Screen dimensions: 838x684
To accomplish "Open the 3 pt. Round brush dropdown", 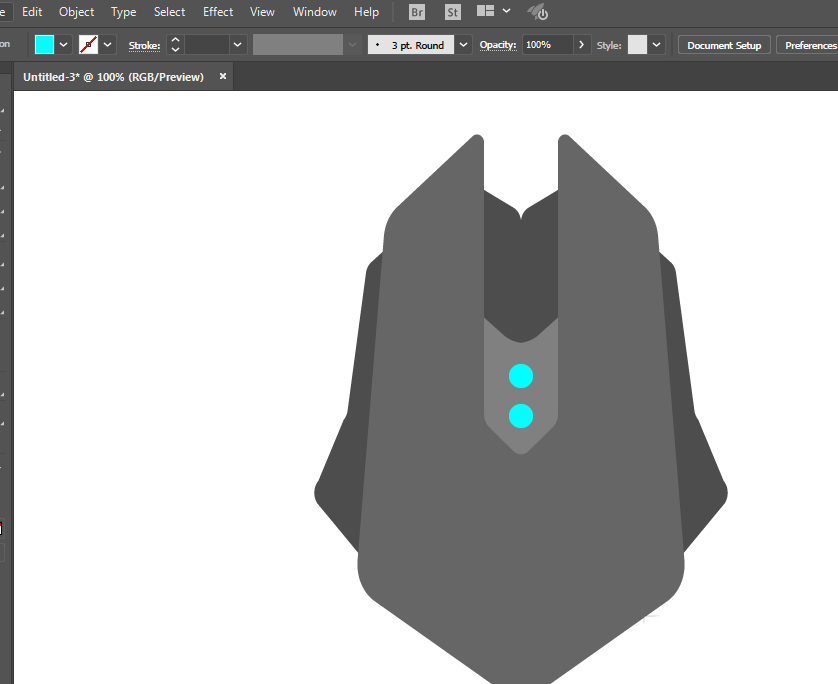I will click(x=464, y=45).
